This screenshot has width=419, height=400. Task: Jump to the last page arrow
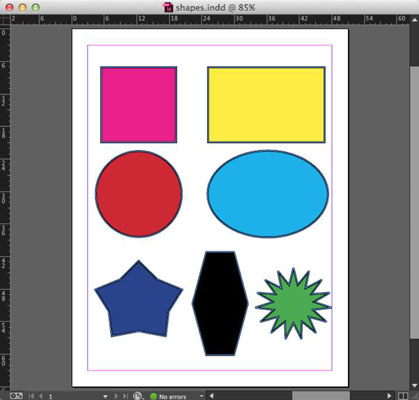point(125,396)
